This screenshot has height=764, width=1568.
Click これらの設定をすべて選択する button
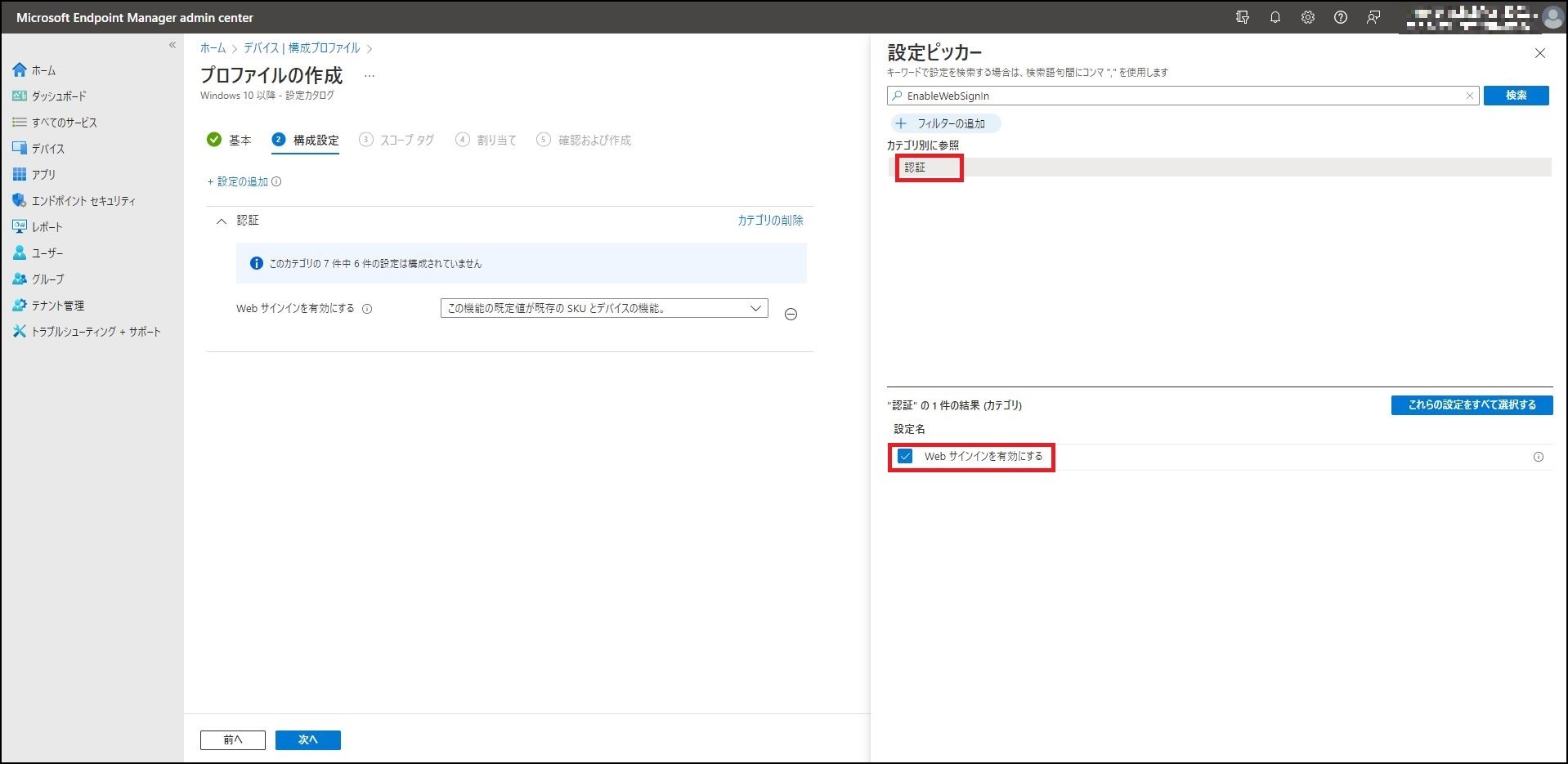(x=1472, y=405)
